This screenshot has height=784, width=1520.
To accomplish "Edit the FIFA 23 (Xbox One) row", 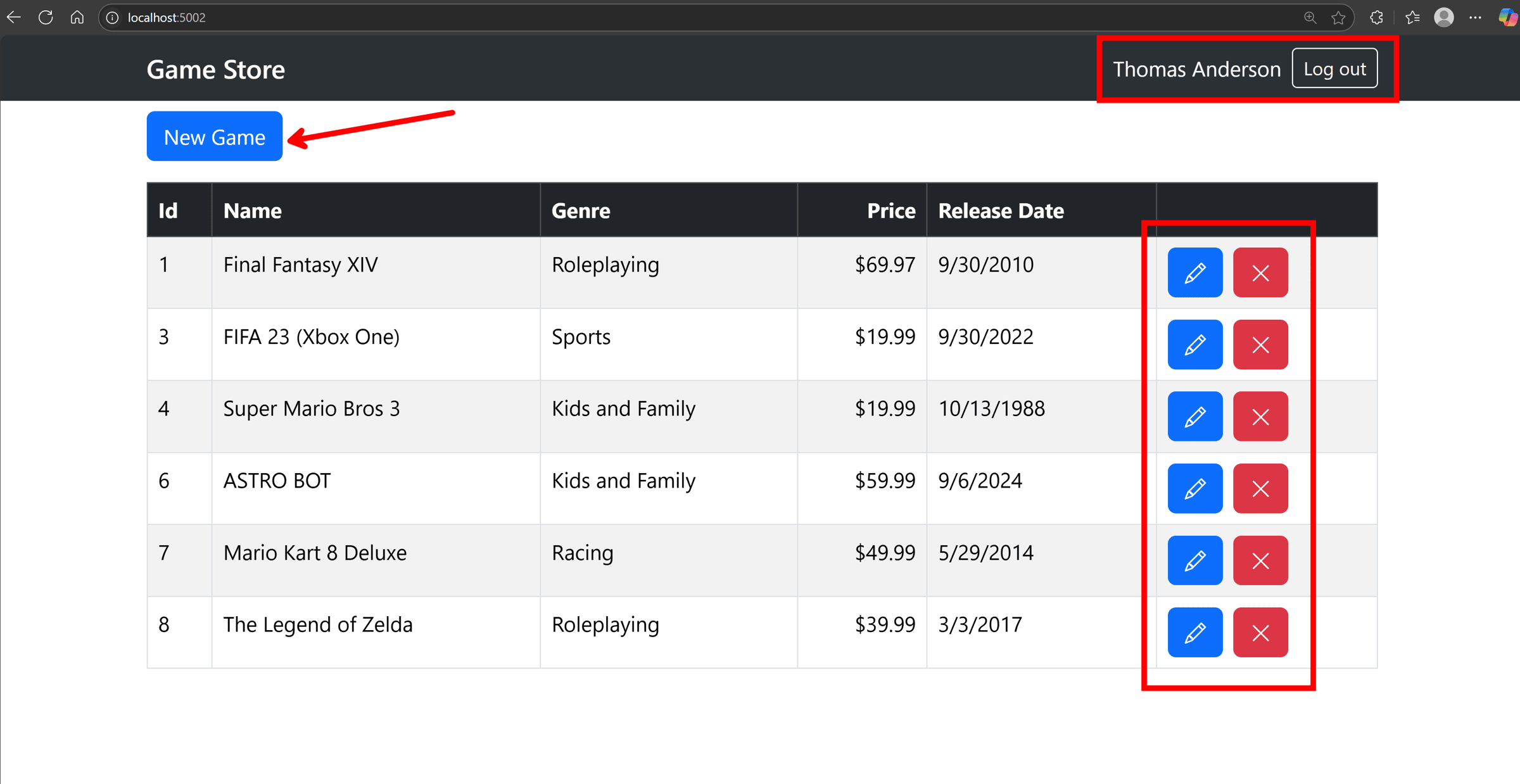I will tap(1194, 345).
